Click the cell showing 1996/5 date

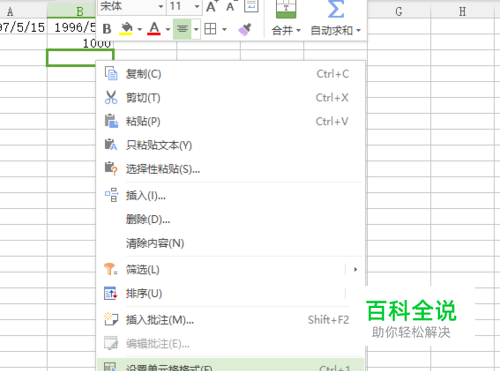[x=71, y=27]
